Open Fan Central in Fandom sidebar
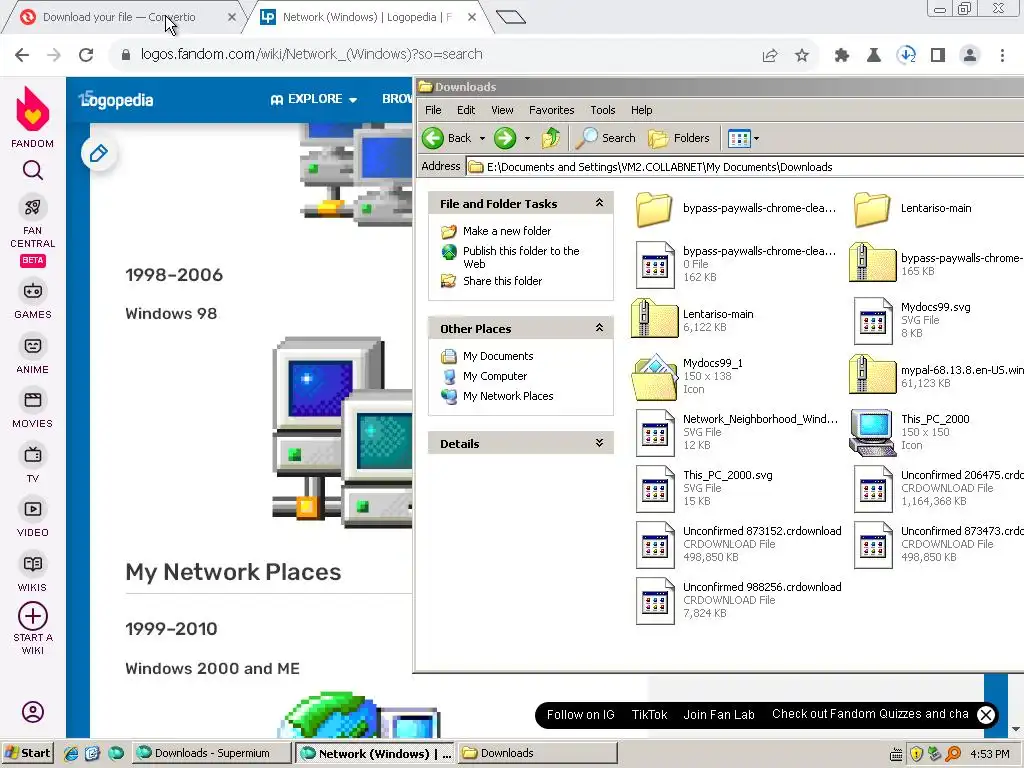Viewport: 1024px width, 768px height. [33, 223]
